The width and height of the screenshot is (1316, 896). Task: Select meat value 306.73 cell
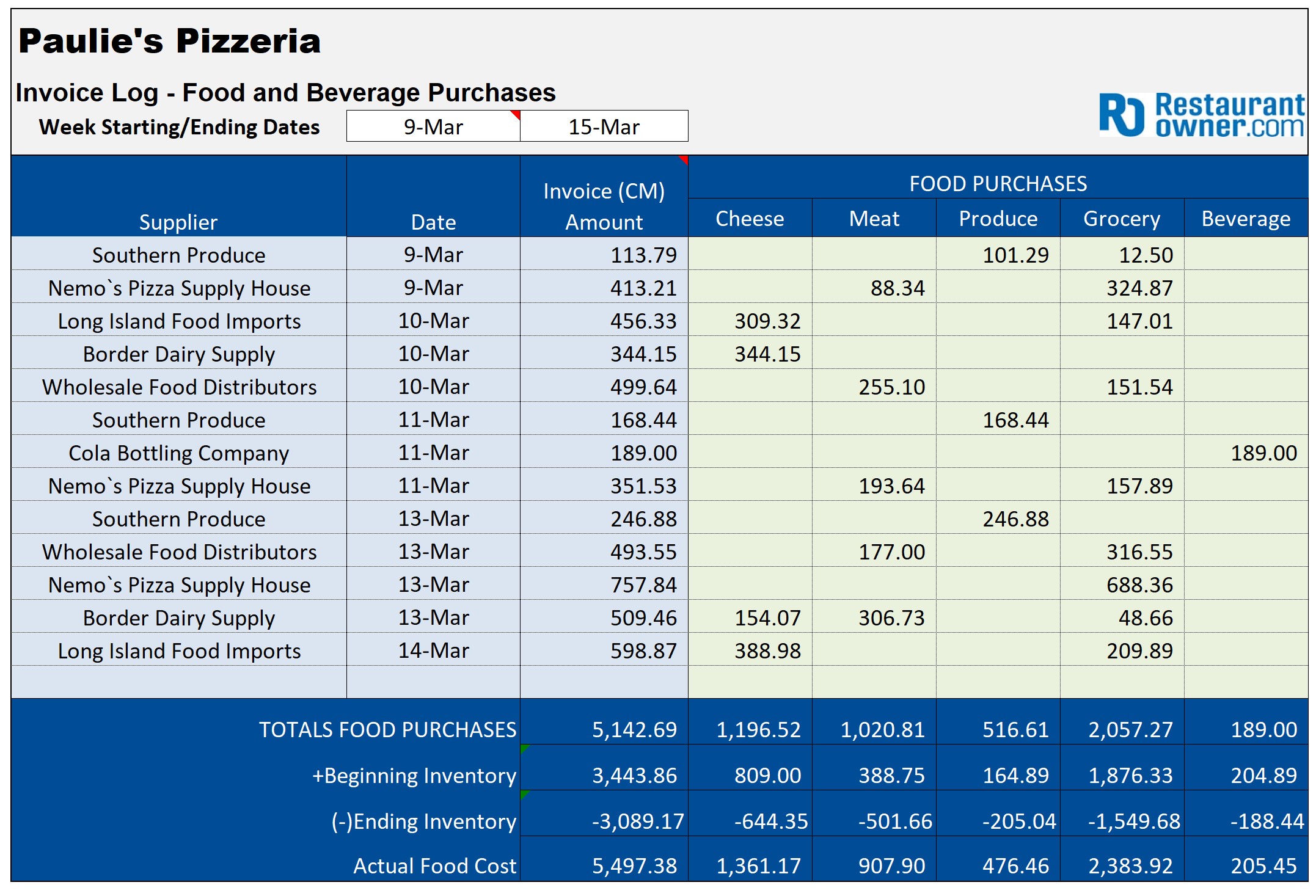(874, 617)
